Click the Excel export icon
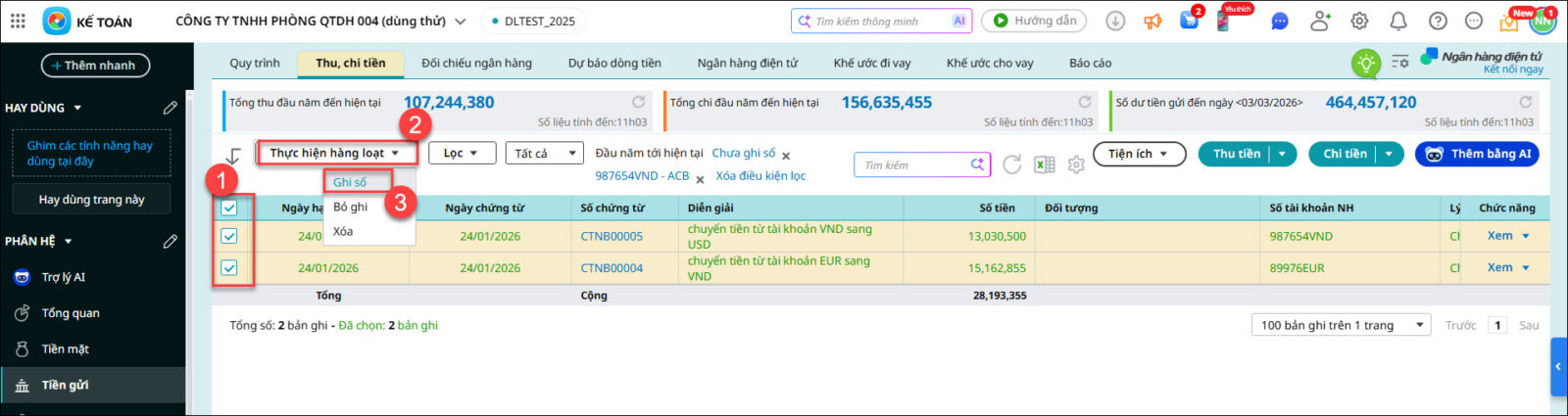This screenshot has height=416, width=1568. coord(1045,164)
